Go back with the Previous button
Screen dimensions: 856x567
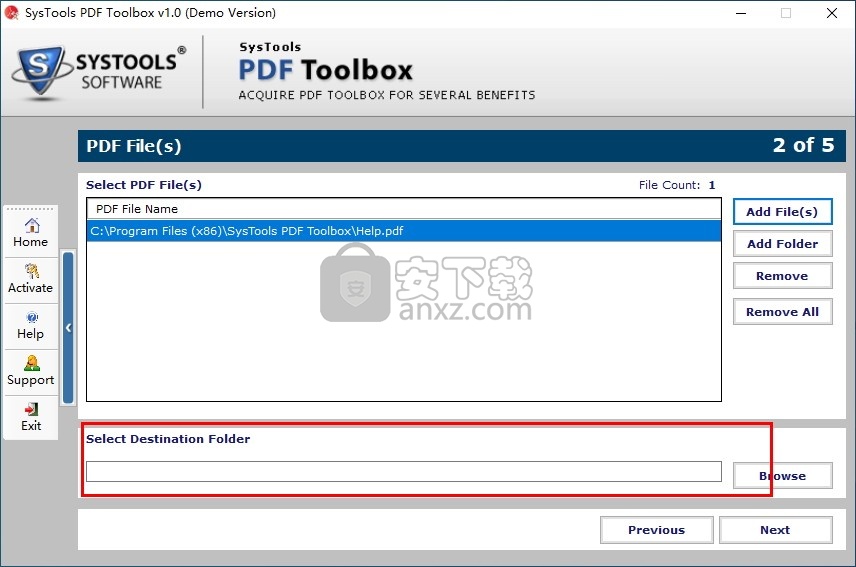657,530
